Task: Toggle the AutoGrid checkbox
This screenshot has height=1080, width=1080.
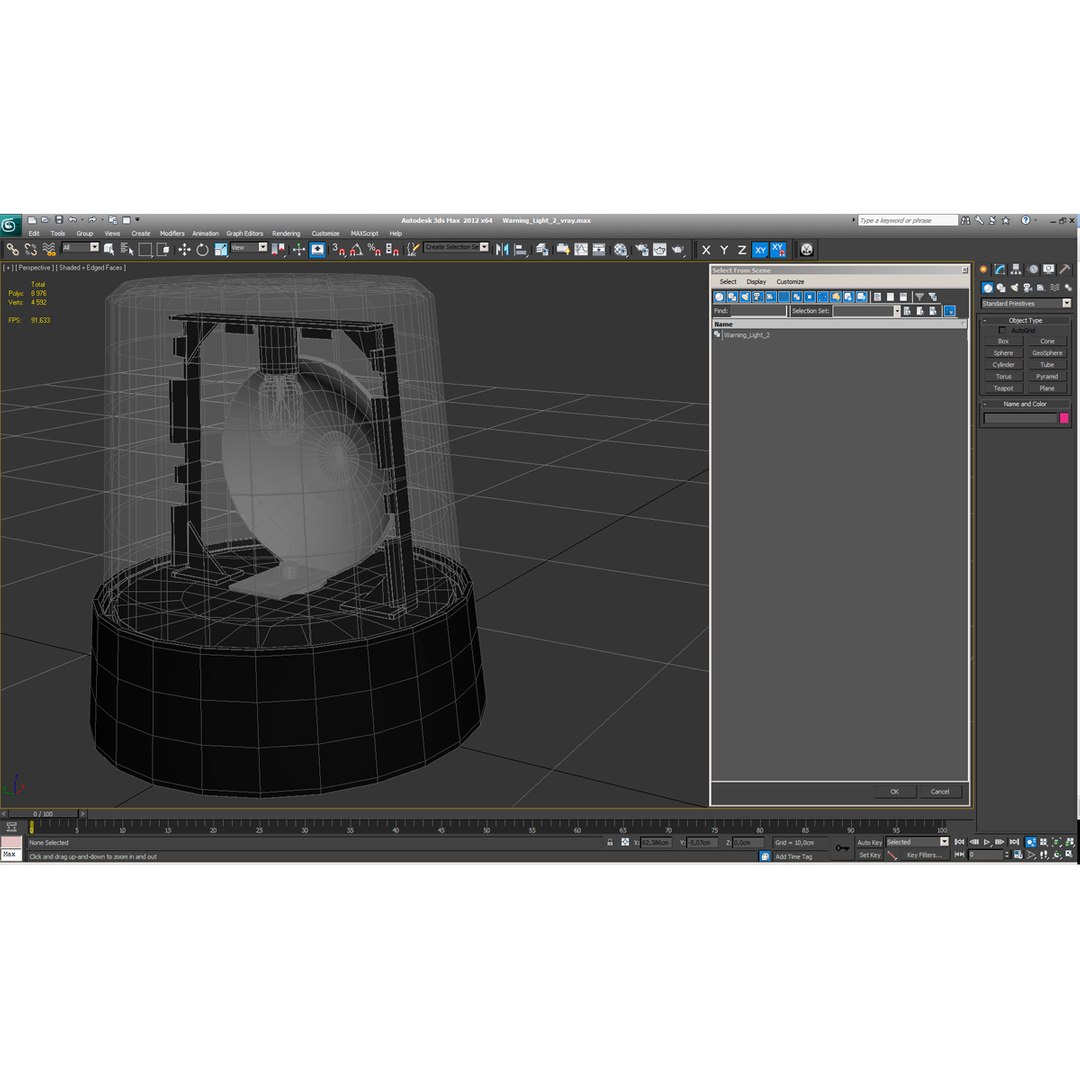Action: (x=1002, y=331)
